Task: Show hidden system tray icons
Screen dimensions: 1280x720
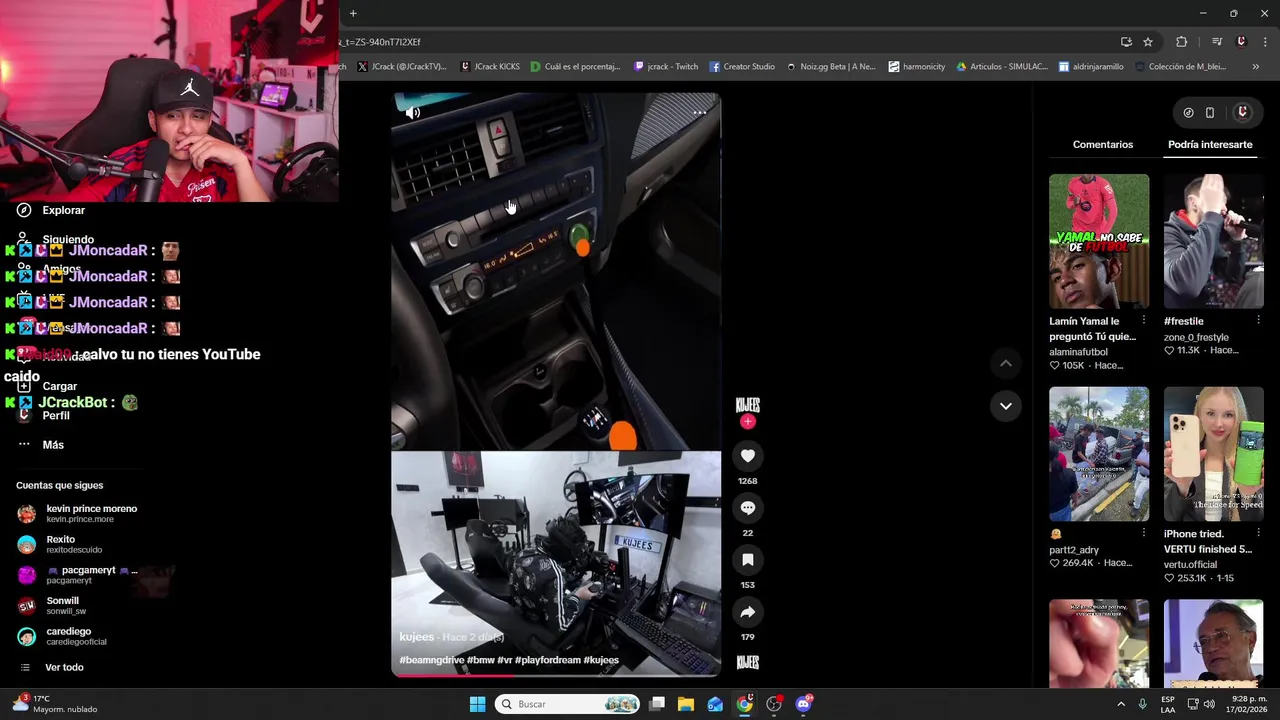Action: [x=1120, y=704]
